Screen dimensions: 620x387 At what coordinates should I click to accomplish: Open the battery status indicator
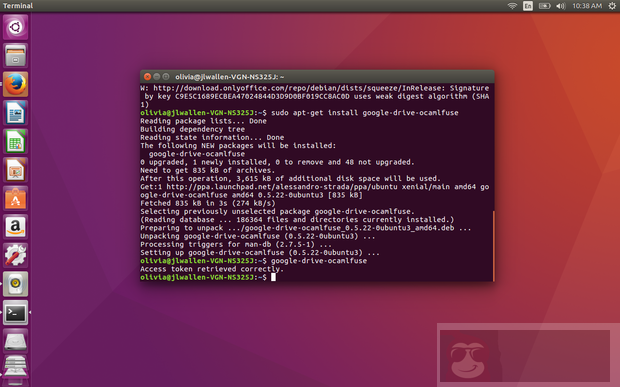(x=544, y=6)
